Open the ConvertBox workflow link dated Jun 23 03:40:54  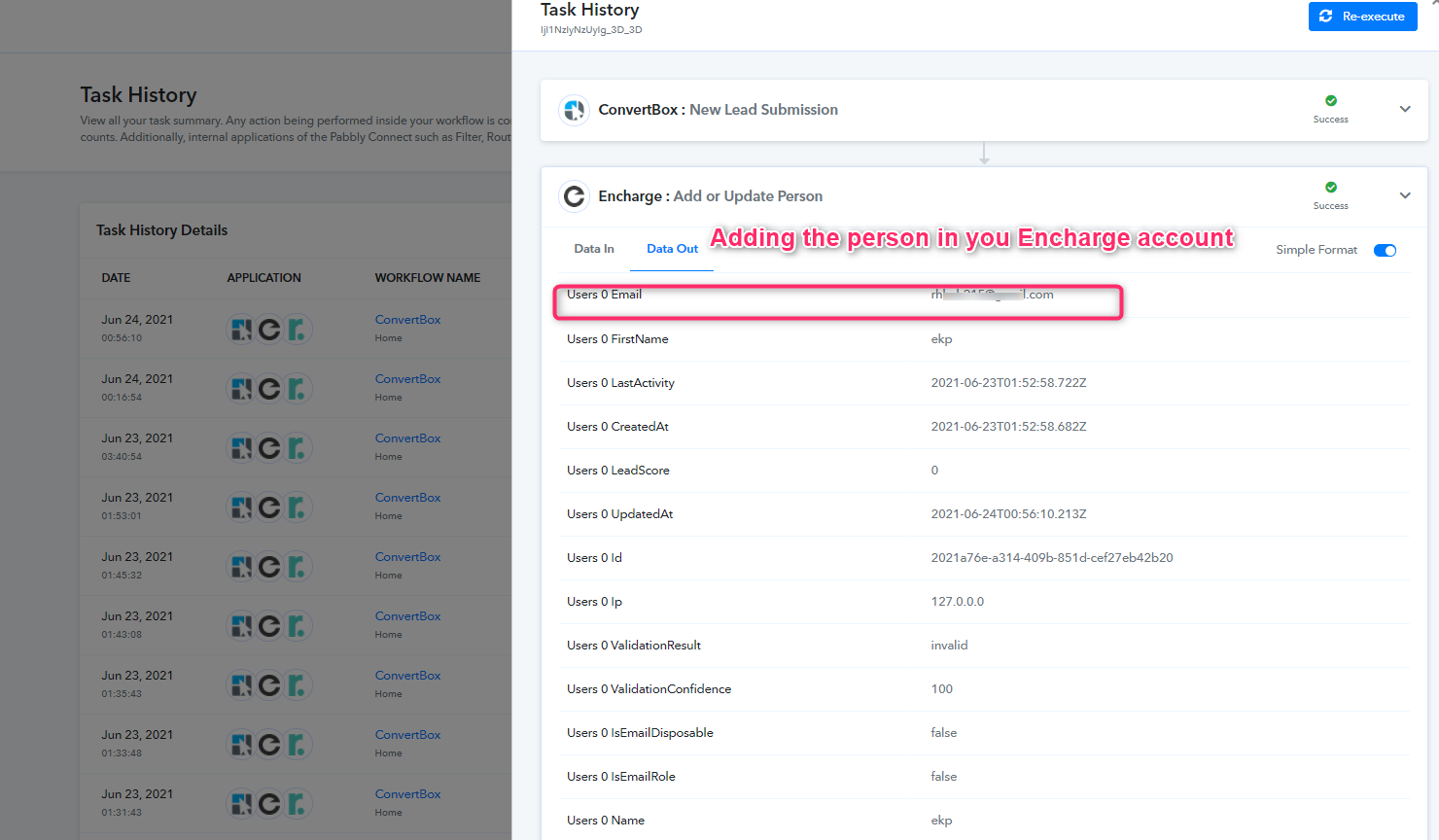[x=408, y=438]
